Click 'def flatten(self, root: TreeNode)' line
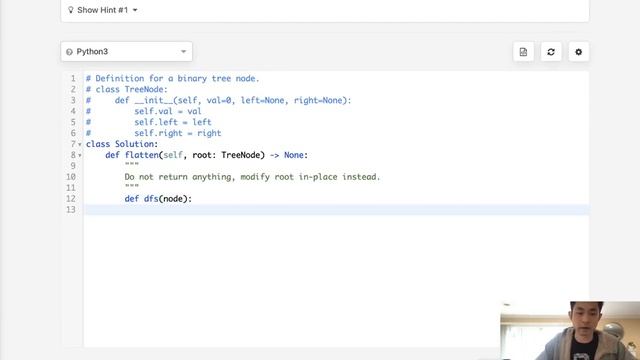This screenshot has height=360, width=640. pyautogui.click(x=207, y=155)
